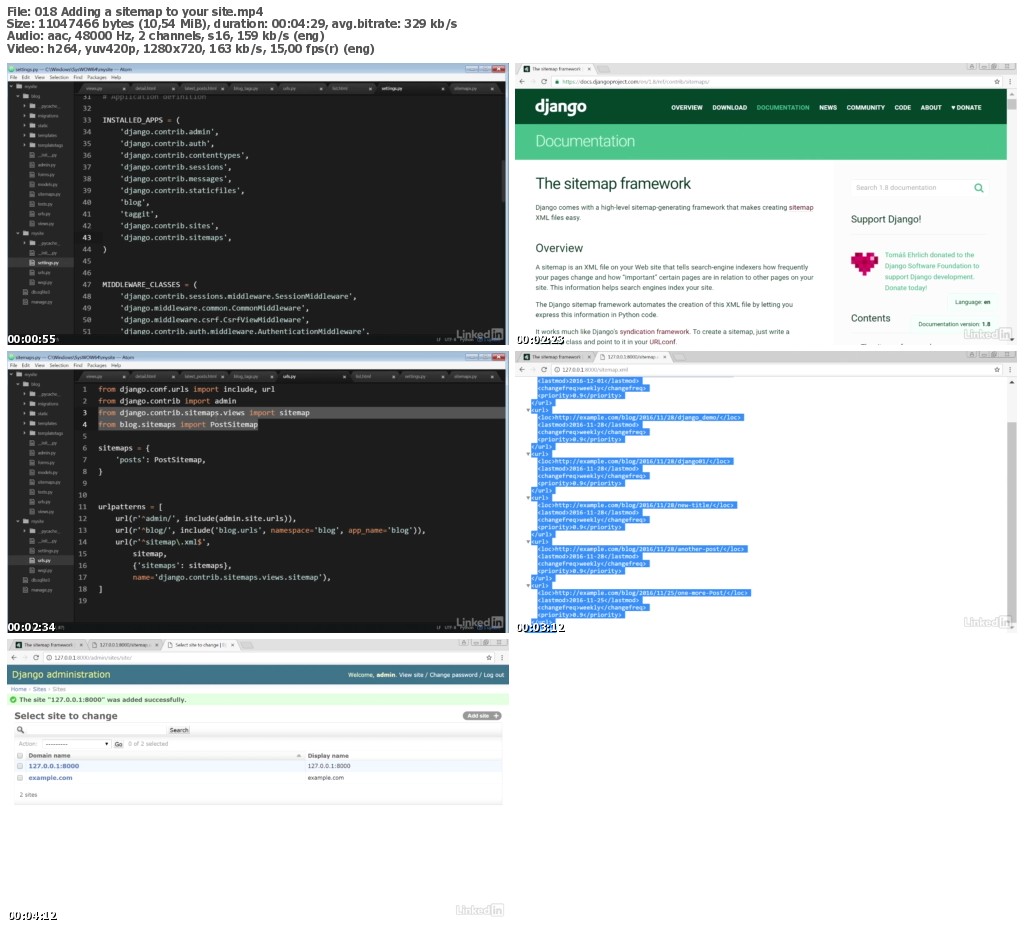The height and width of the screenshot is (927, 1024).
Task: Reload the Django documentation page
Action: click(x=543, y=82)
